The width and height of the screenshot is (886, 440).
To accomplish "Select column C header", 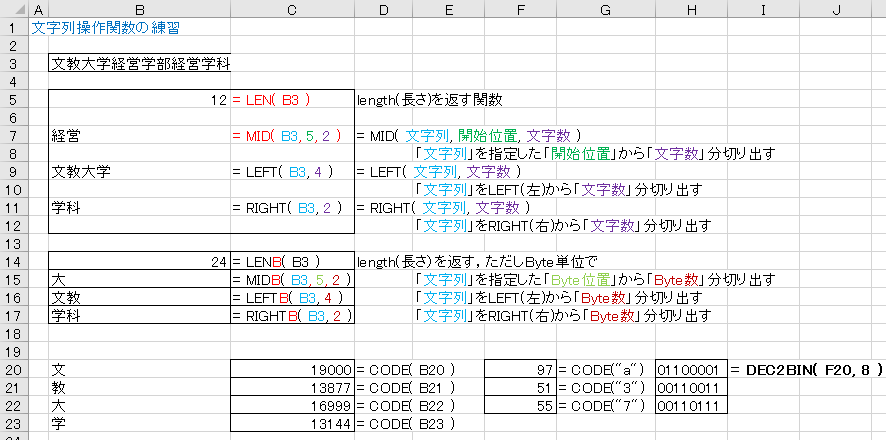I will point(292,8).
